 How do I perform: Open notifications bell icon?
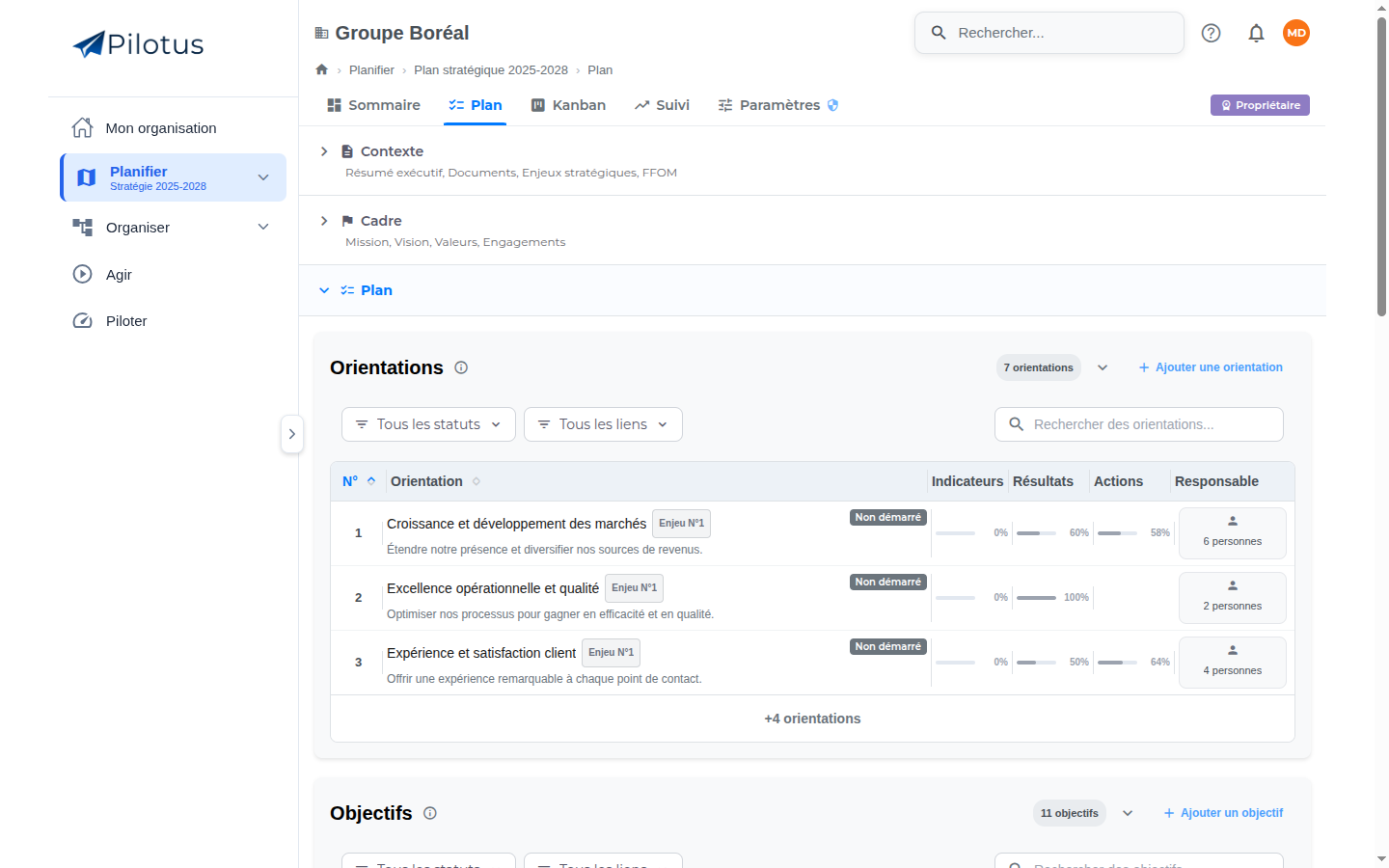[1256, 33]
